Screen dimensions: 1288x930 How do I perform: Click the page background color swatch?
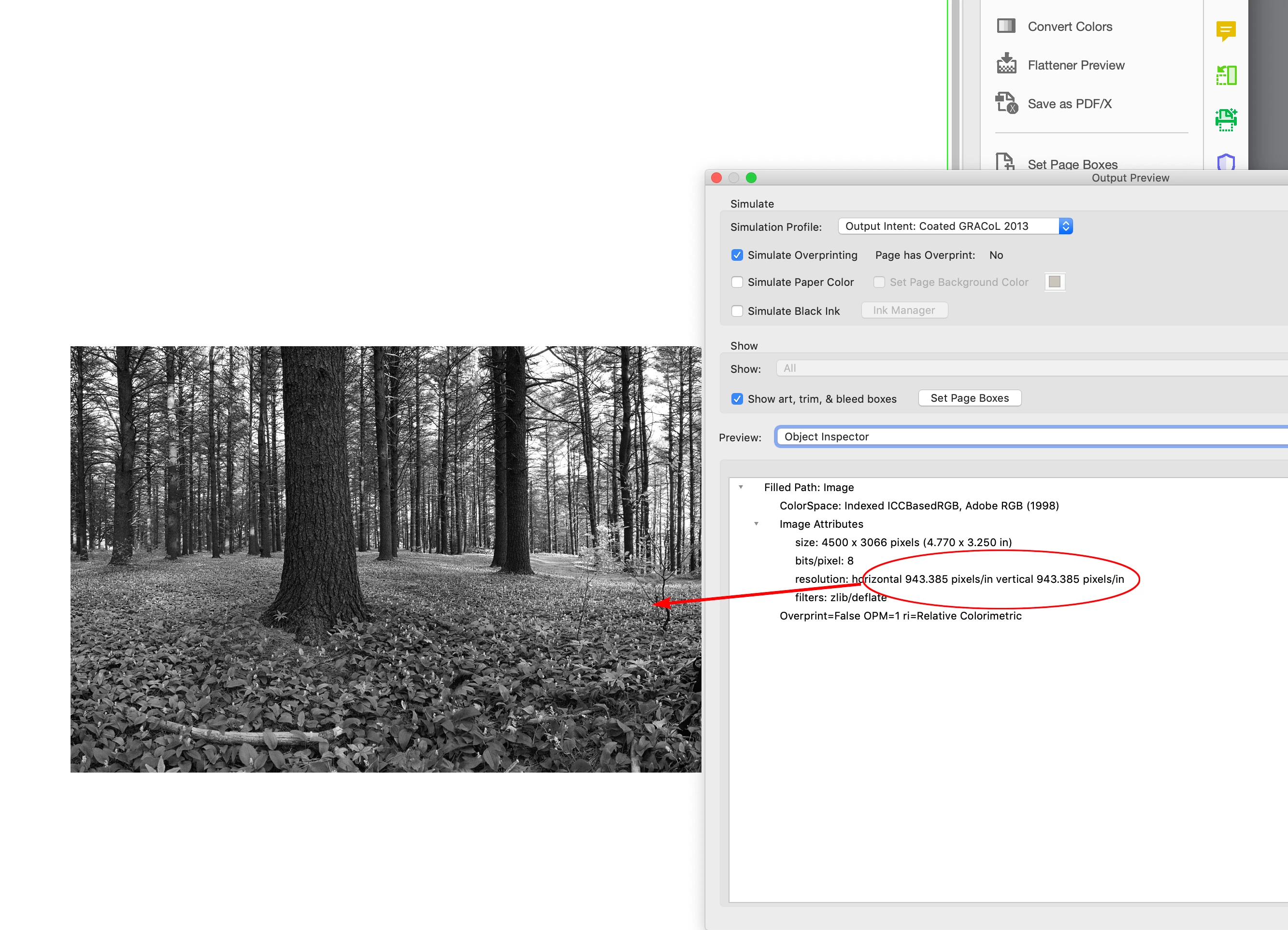point(1054,282)
